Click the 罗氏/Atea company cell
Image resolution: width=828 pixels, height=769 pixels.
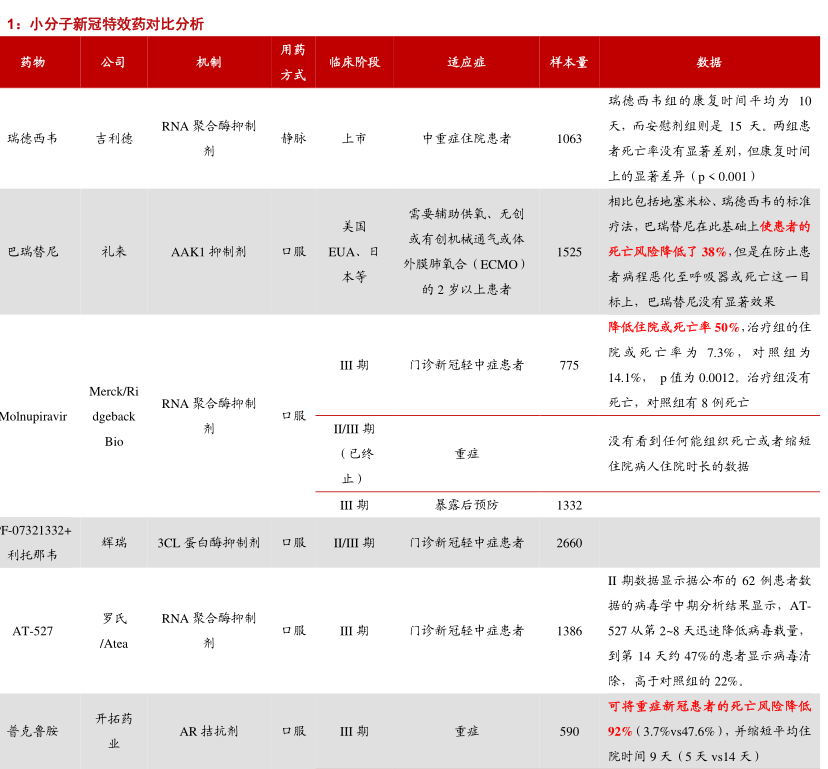(x=114, y=631)
